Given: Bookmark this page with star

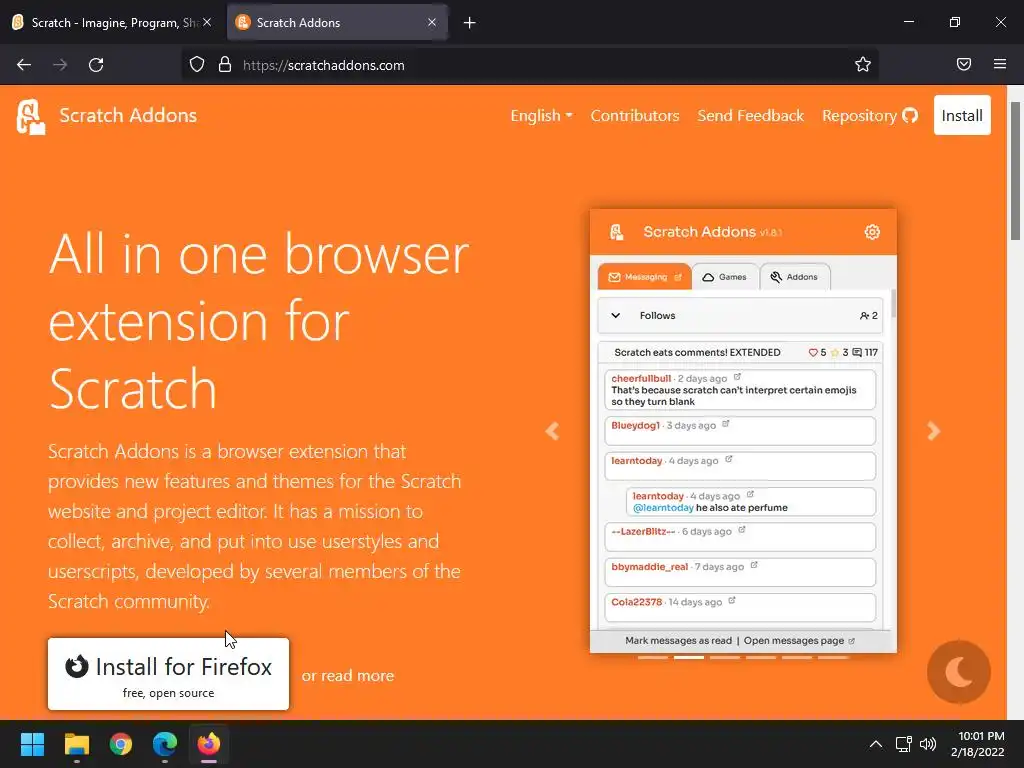Looking at the screenshot, I should 863,65.
